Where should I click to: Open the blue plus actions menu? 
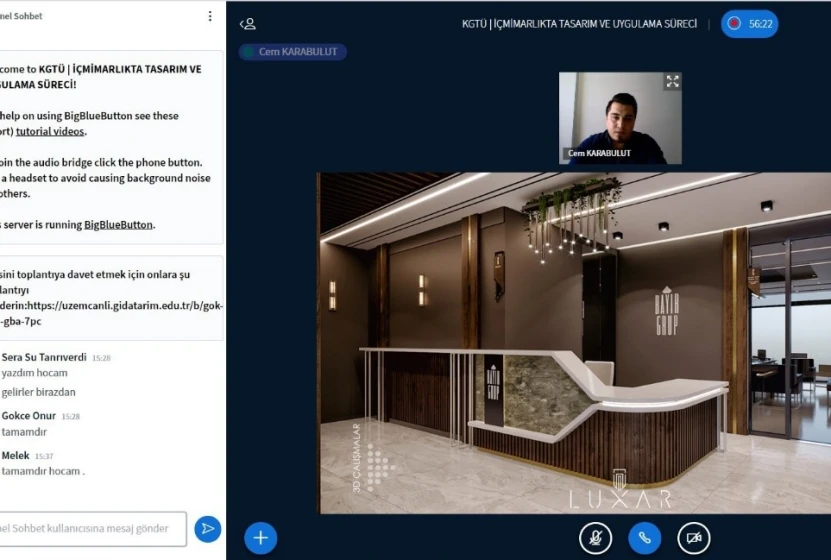point(260,537)
